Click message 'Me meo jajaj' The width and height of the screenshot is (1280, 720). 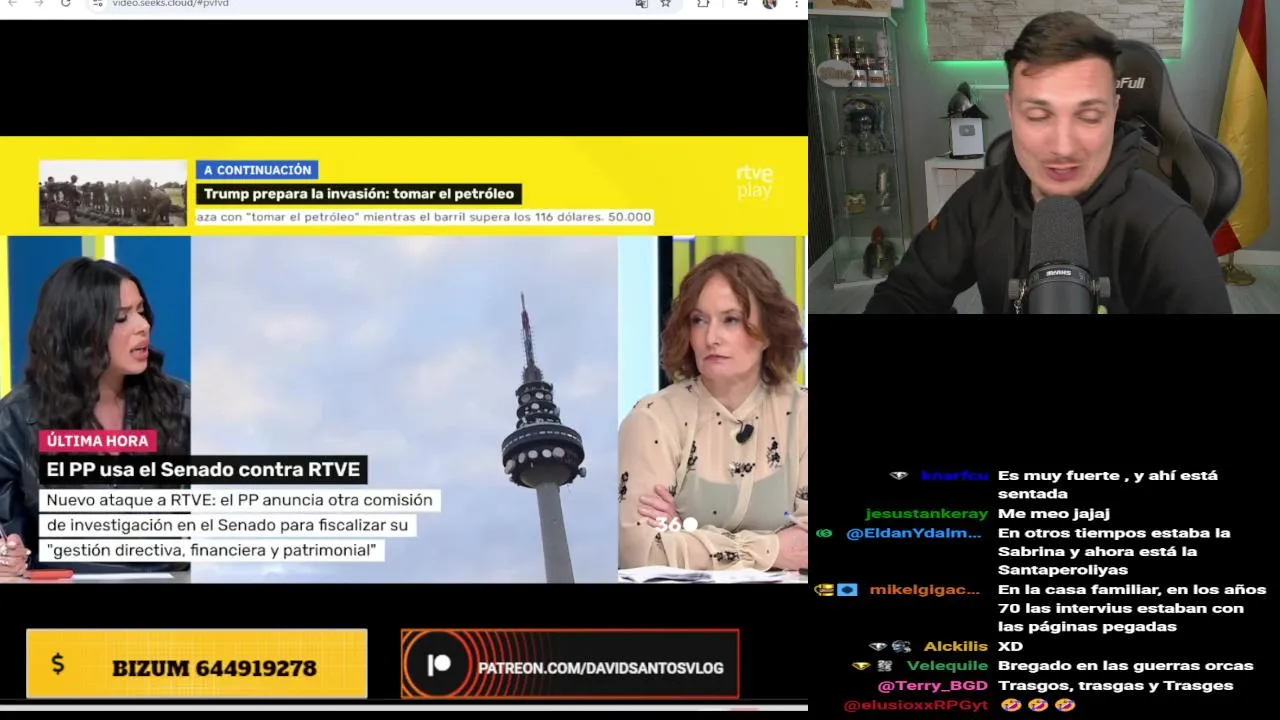point(1054,514)
